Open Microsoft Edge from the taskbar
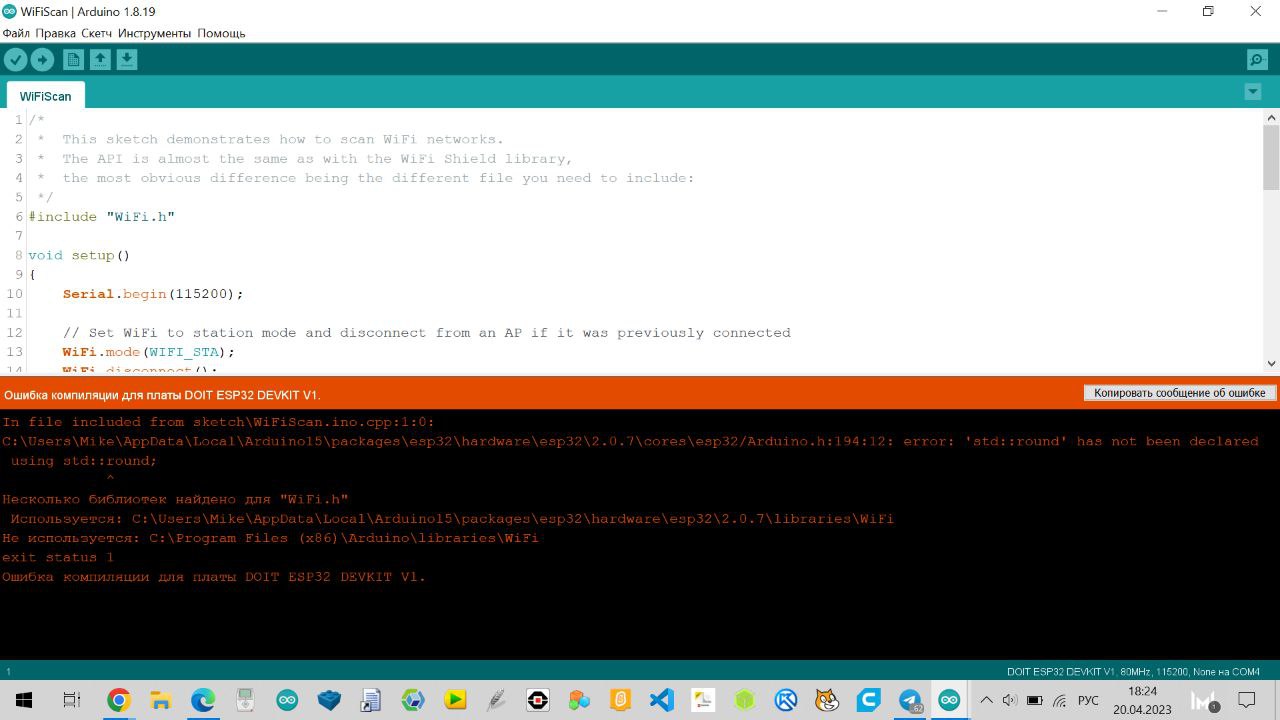The width and height of the screenshot is (1280, 720). tap(203, 700)
